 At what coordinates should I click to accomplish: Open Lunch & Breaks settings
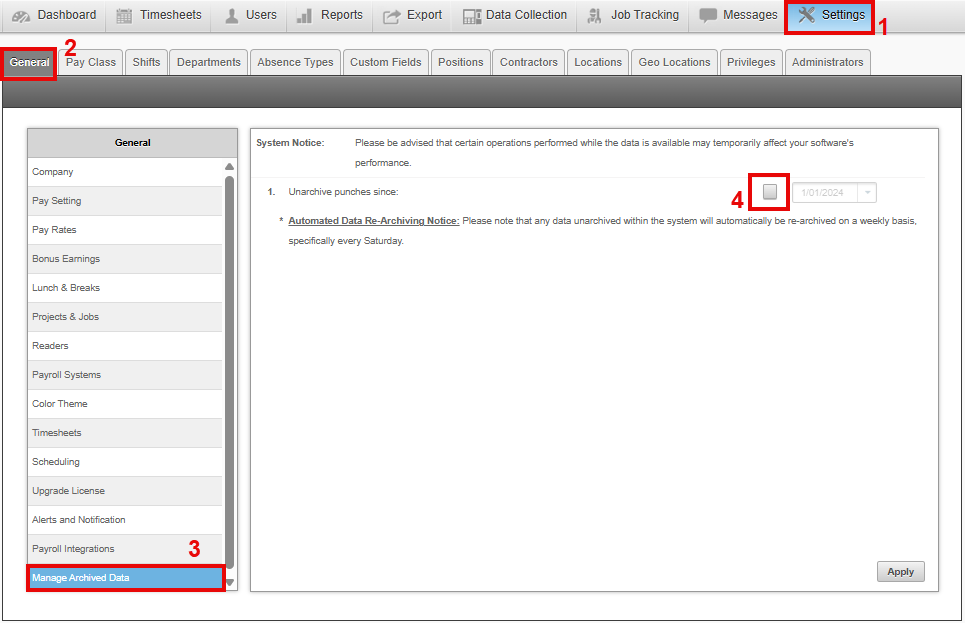(x=125, y=287)
